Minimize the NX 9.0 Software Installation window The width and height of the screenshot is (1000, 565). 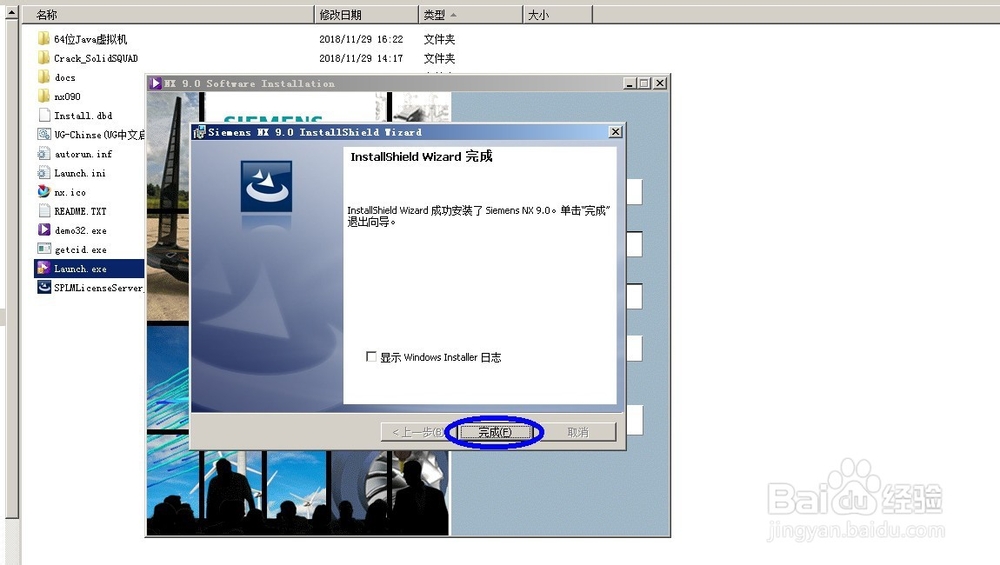(629, 83)
